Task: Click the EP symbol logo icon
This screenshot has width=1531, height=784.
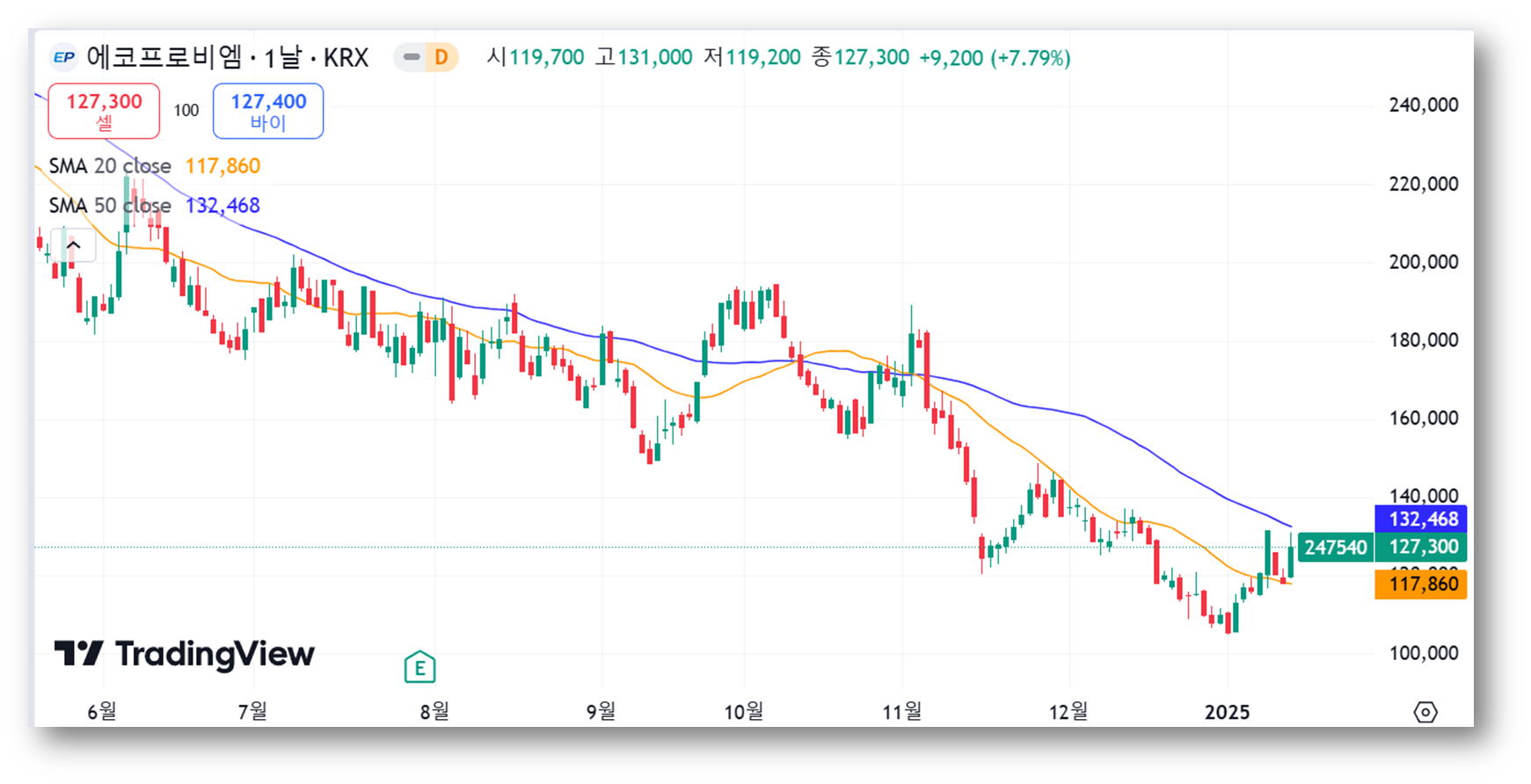Action: (63, 58)
